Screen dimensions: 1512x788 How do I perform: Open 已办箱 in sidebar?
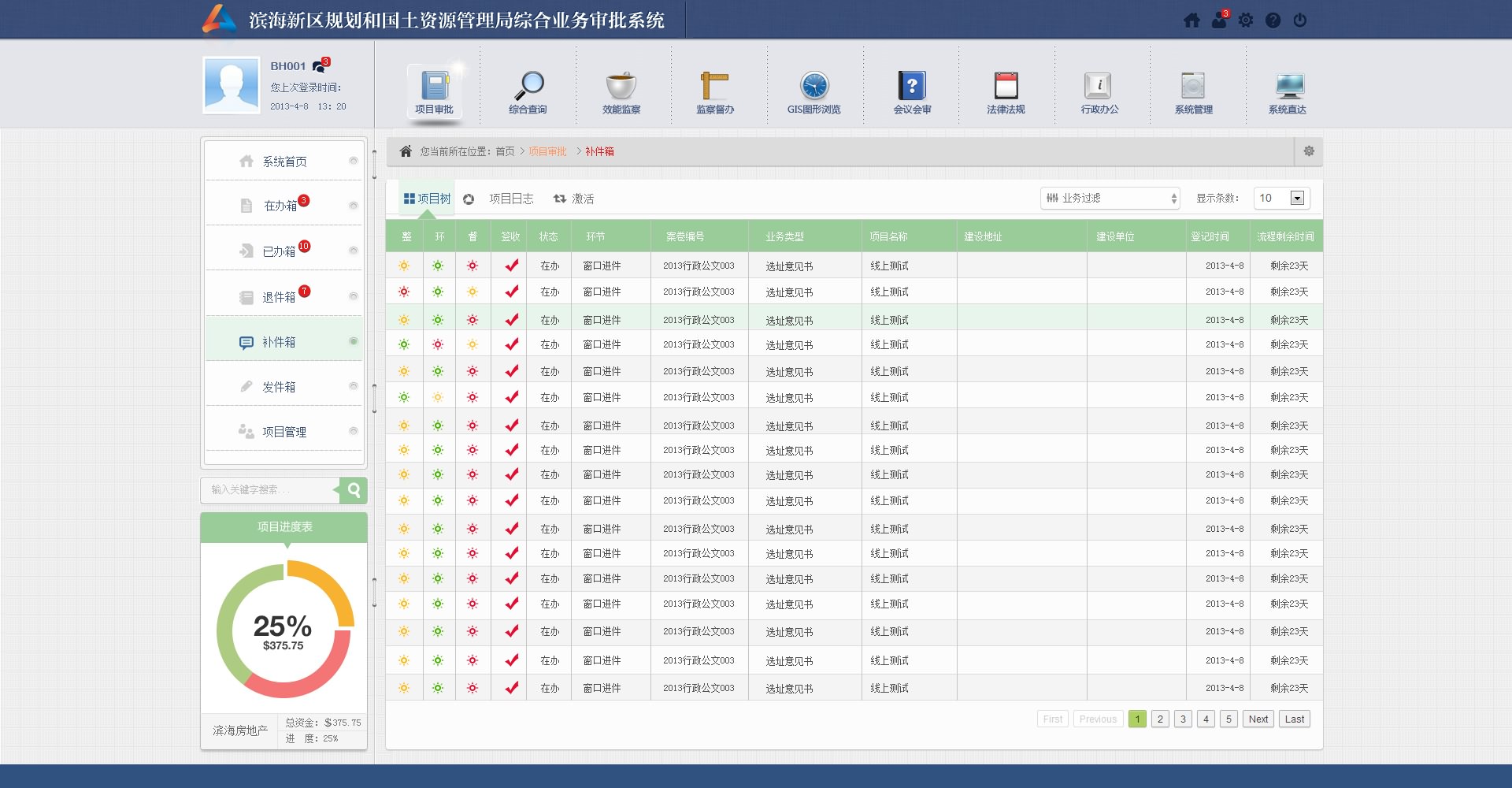point(284,251)
